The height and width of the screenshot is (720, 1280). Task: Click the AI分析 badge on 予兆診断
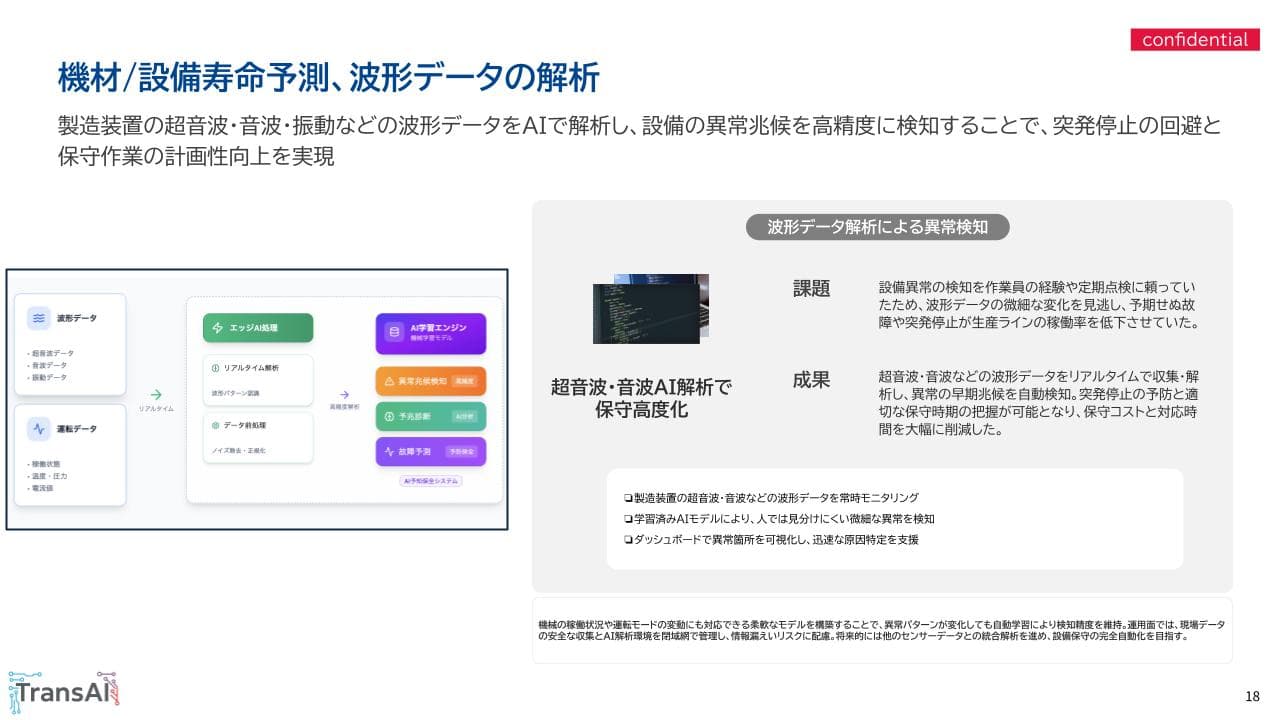(x=464, y=416)
